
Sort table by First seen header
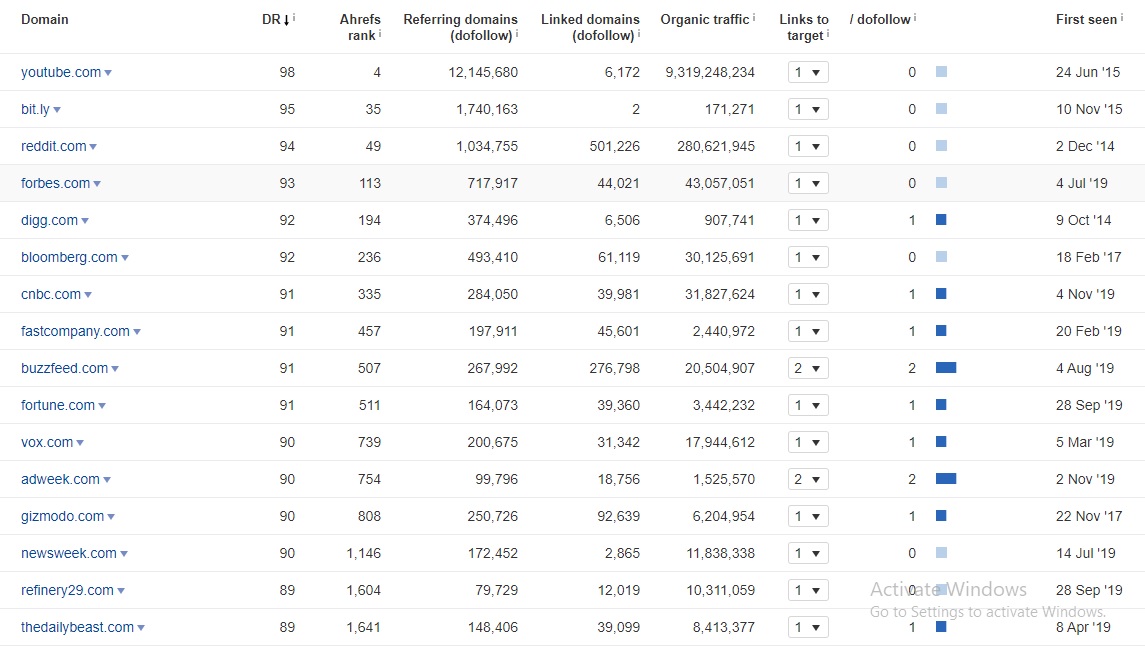1086,20
